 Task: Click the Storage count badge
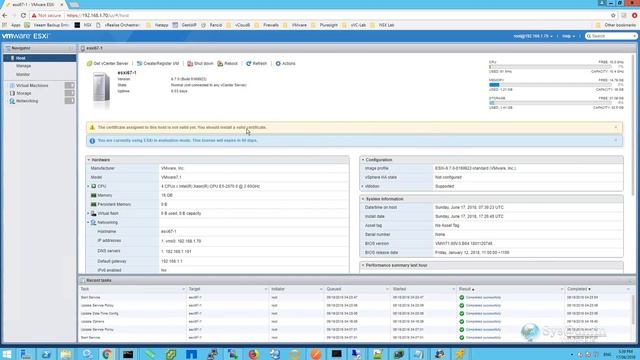click(x=69, y=93)
